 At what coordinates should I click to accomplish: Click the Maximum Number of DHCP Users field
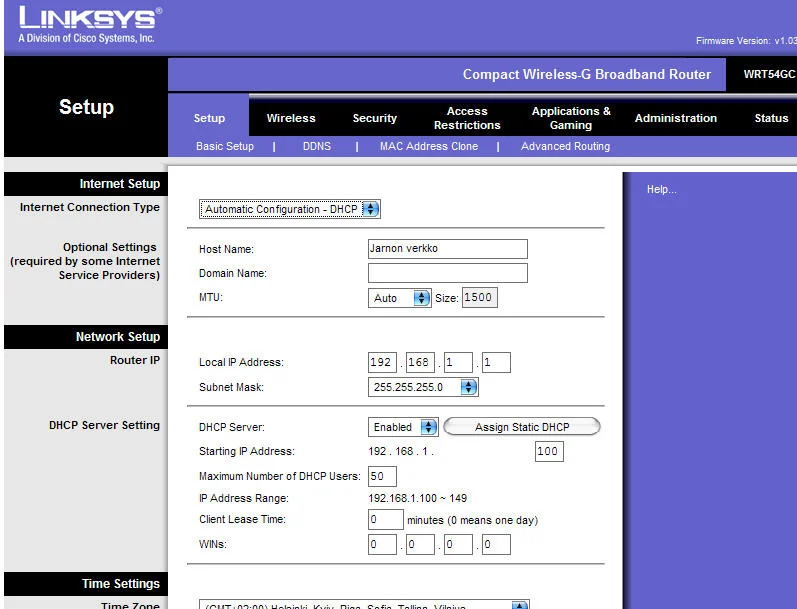[382, 476]
